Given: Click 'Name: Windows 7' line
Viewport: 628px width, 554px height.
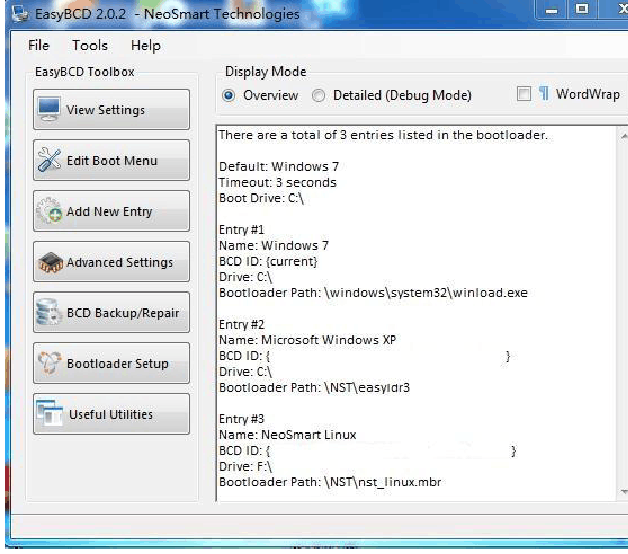Looking at the screenshot, I should pos(274,245).
